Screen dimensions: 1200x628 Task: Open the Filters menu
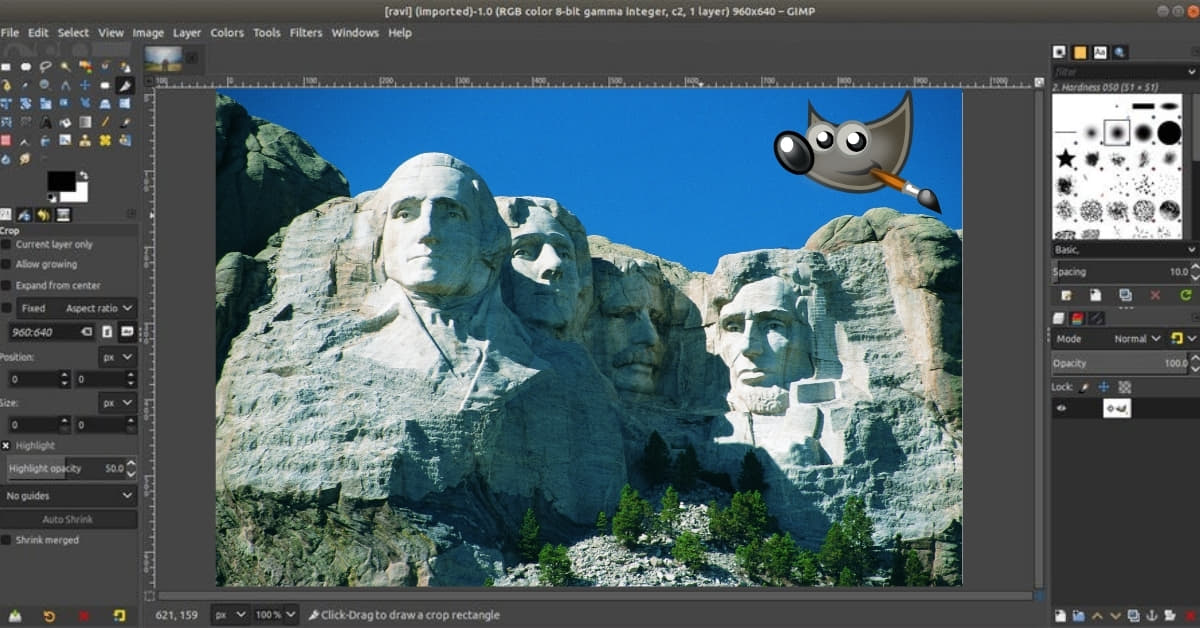(306, 32)
